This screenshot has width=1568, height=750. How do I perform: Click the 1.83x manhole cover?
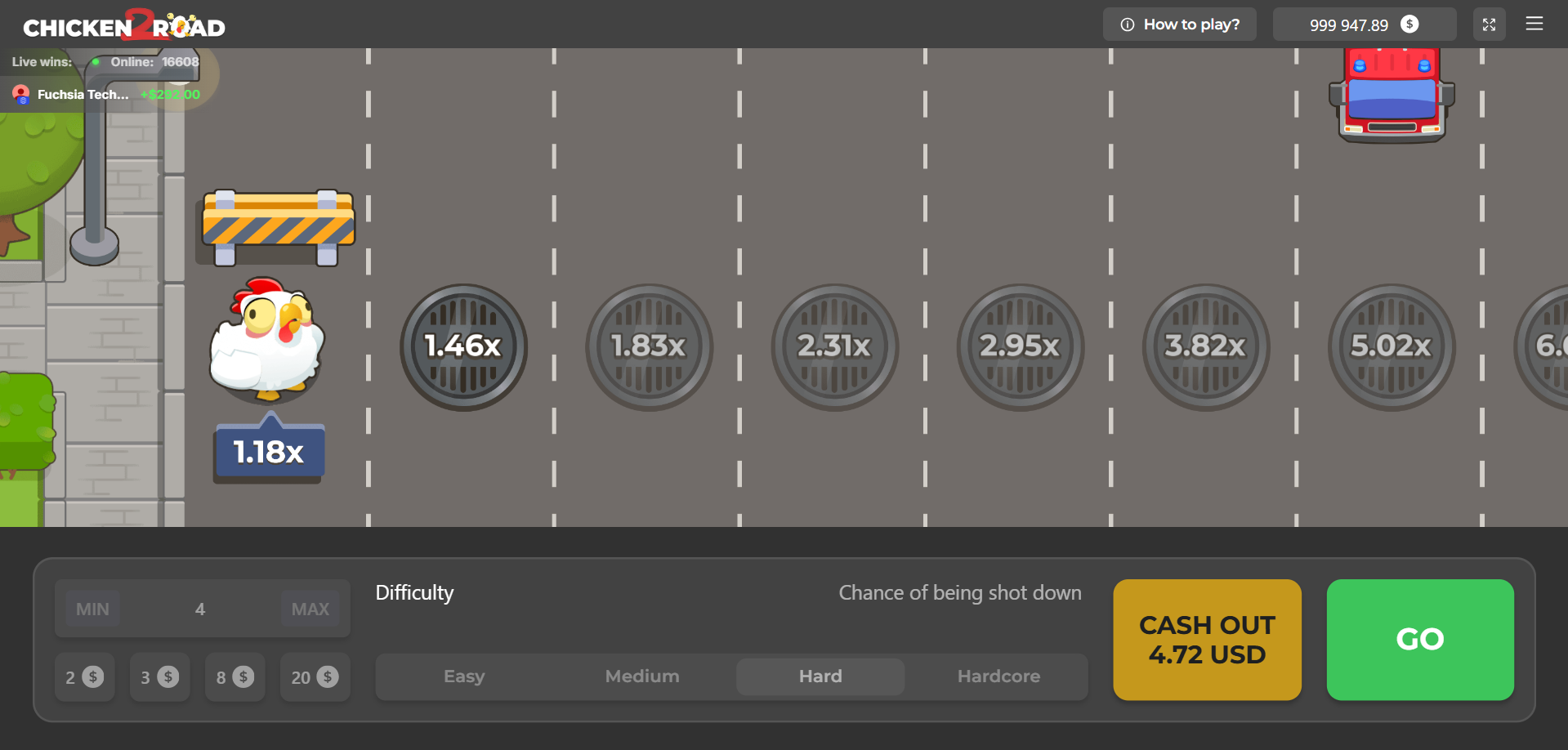pyautogui.click(x=649, y=346)
